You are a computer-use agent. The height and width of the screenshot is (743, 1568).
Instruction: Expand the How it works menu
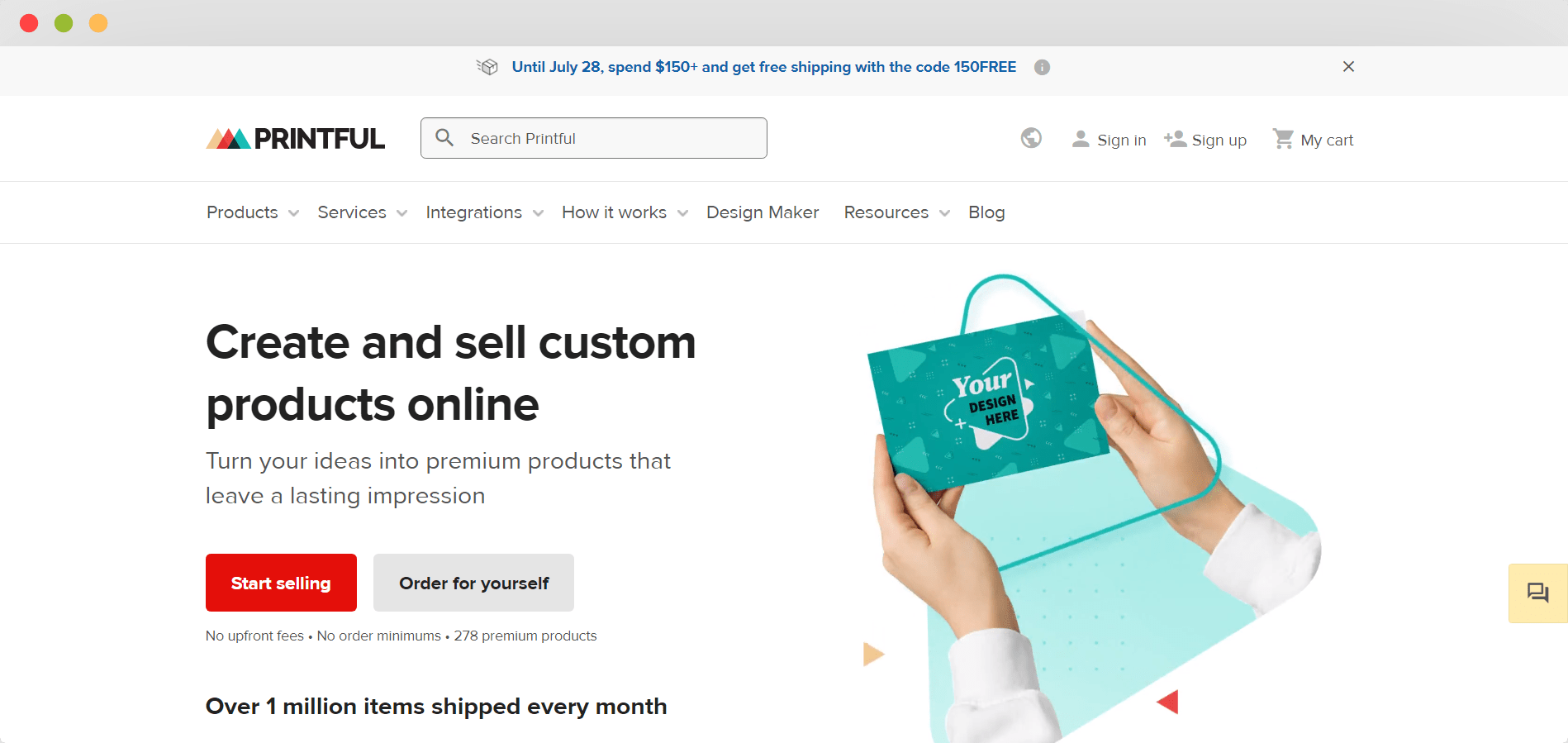[625, 212]
